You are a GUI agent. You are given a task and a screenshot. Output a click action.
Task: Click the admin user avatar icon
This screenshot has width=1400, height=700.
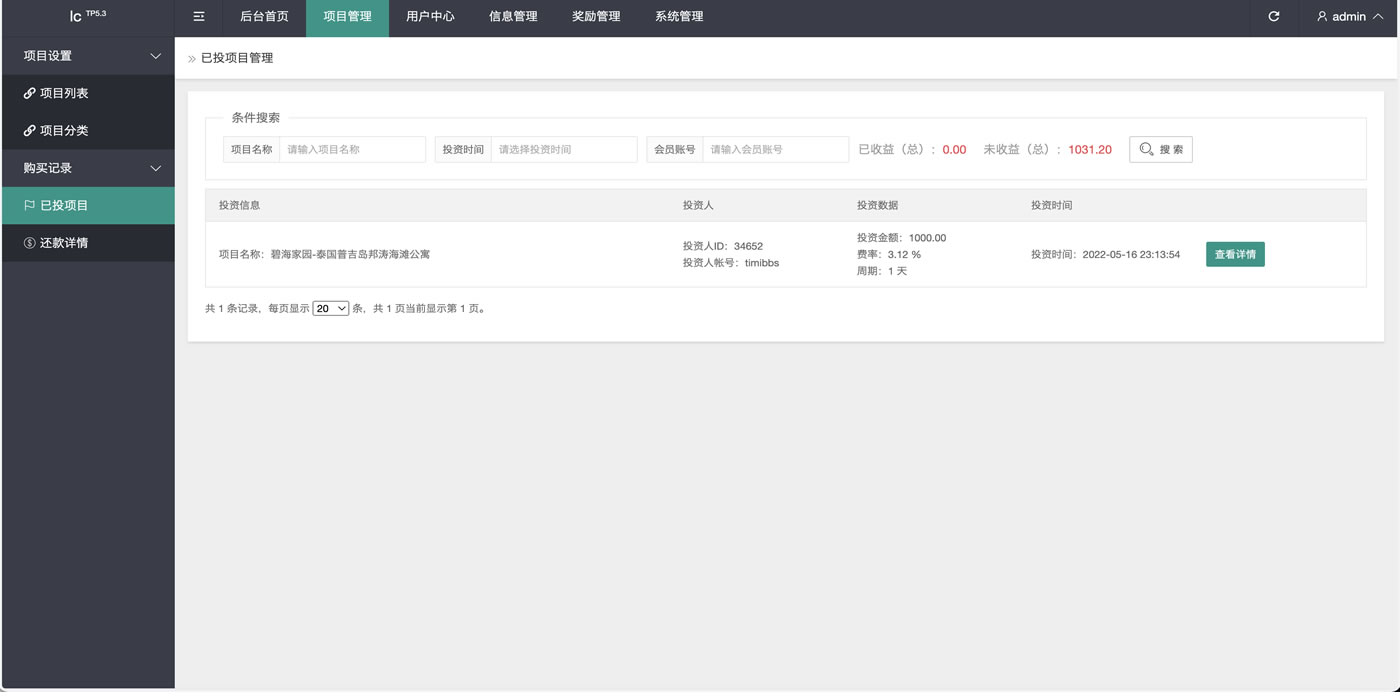(x=1322, y=17)
